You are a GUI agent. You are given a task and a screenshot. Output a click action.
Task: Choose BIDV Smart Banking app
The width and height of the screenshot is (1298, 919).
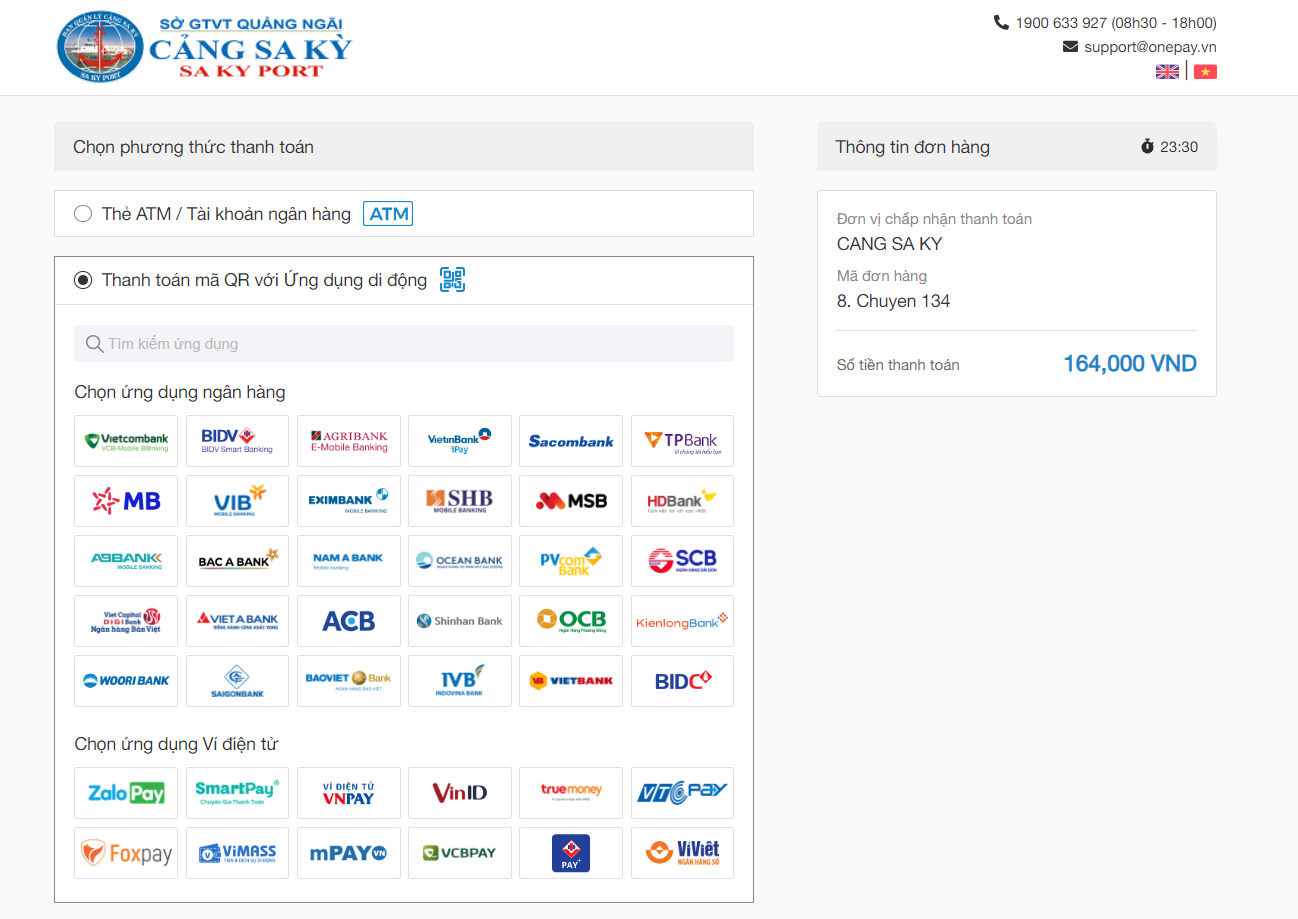pyautogui.click(x=237, y=441)
